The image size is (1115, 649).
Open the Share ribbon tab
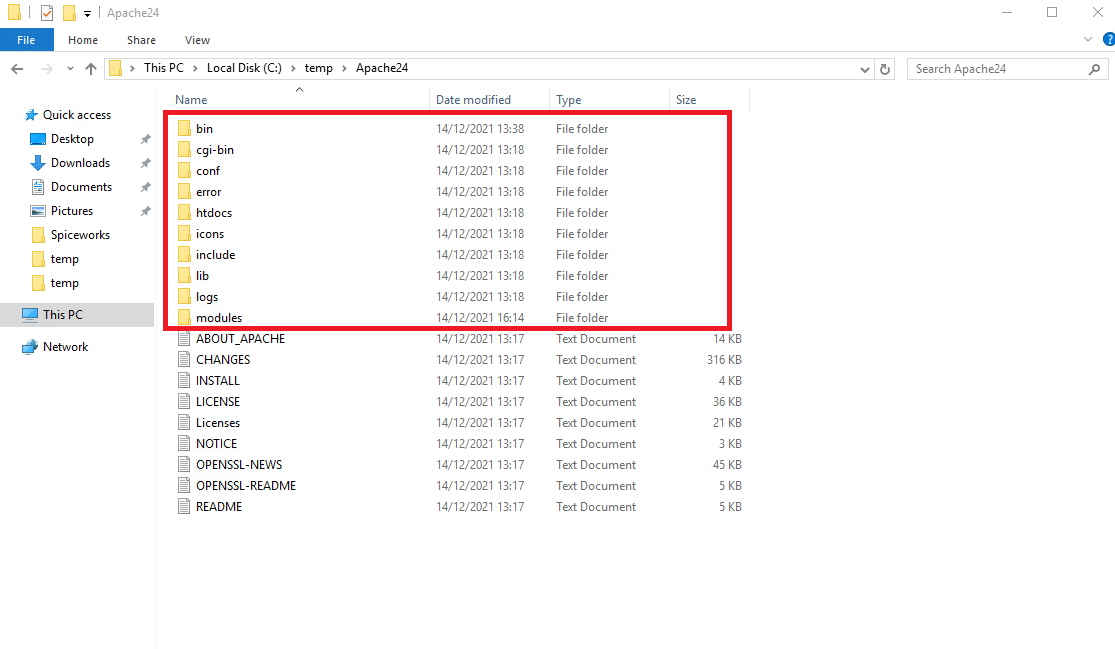[141, 40]
